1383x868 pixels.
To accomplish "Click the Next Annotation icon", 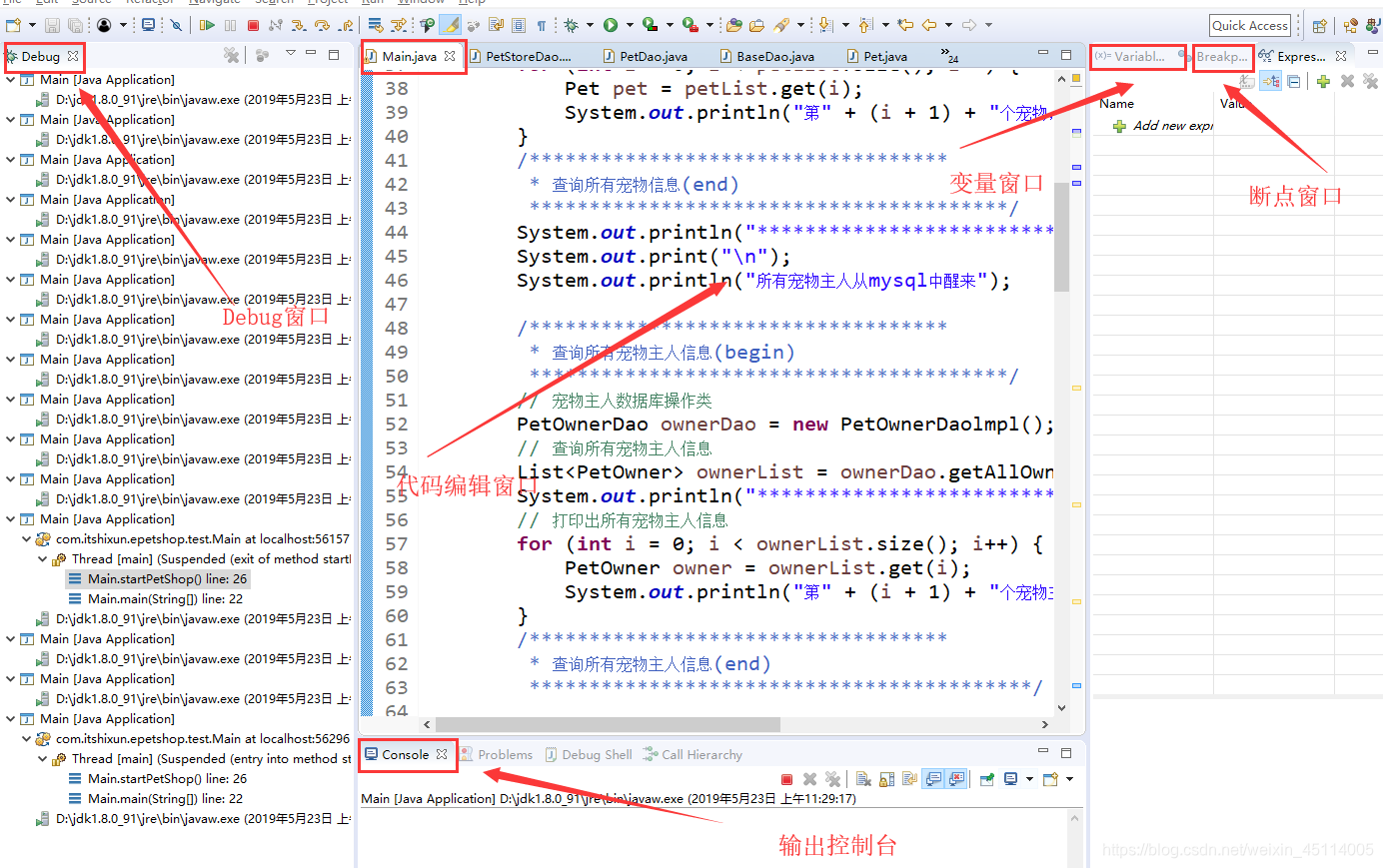I will [x=826, y=25].
